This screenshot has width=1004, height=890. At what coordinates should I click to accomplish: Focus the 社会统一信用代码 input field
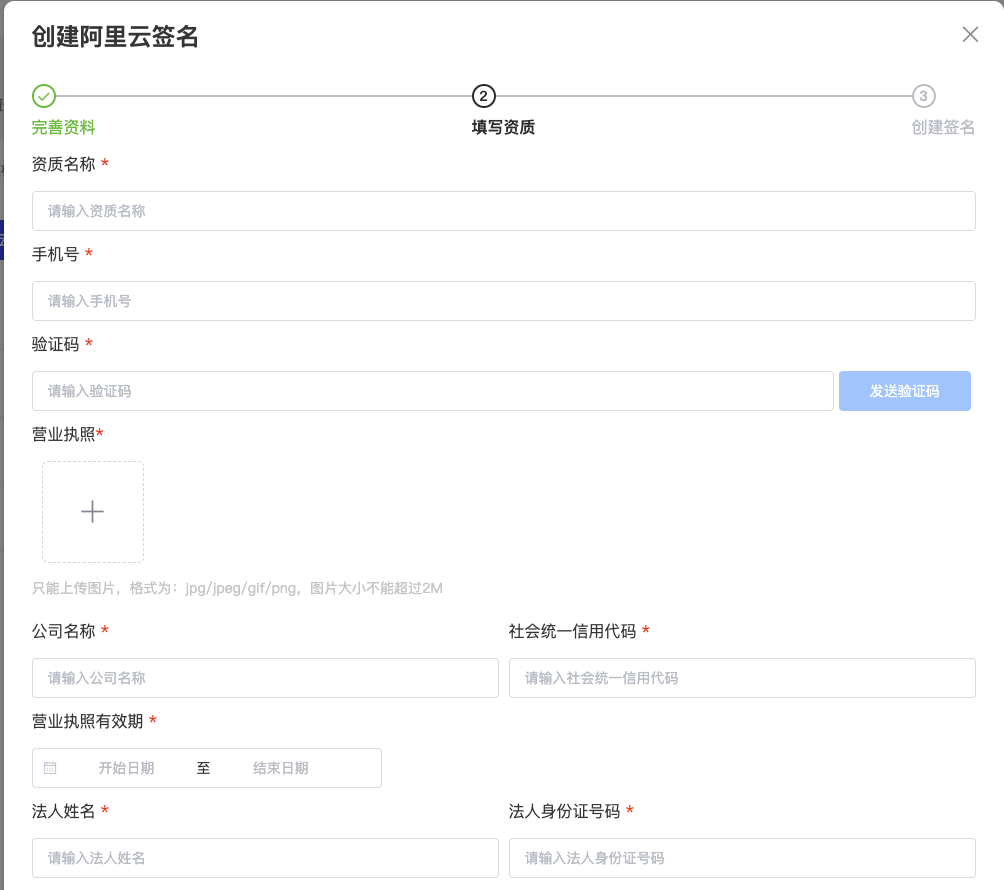(742, 678)
